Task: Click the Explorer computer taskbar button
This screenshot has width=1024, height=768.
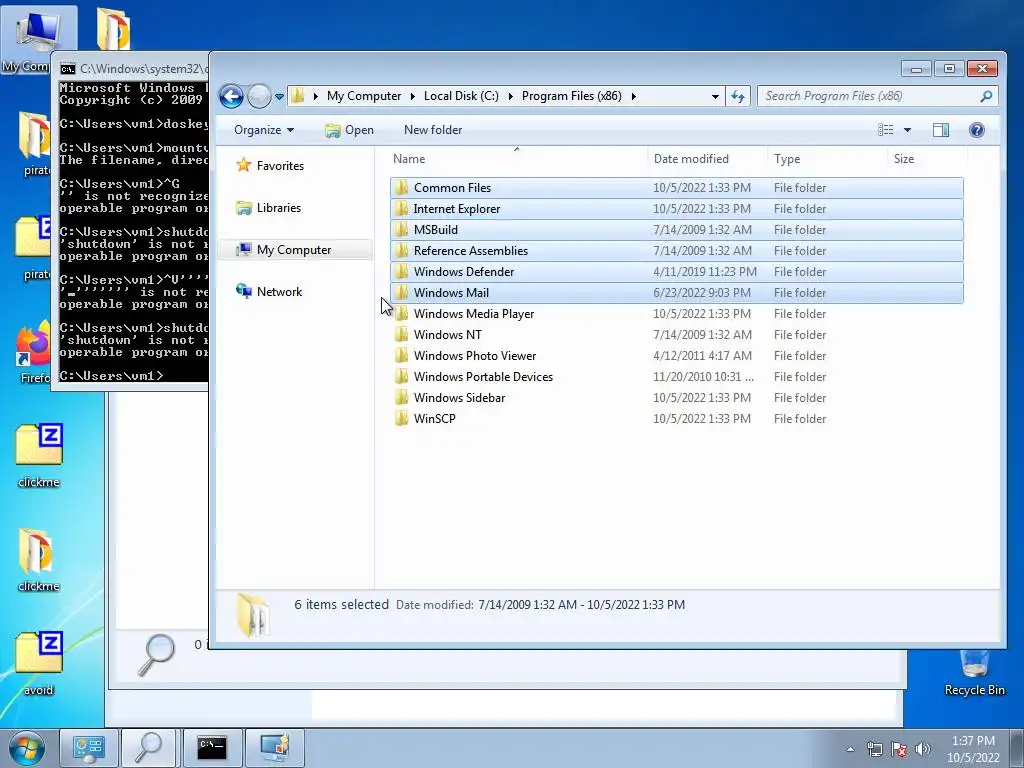Action: coord(274,748)
